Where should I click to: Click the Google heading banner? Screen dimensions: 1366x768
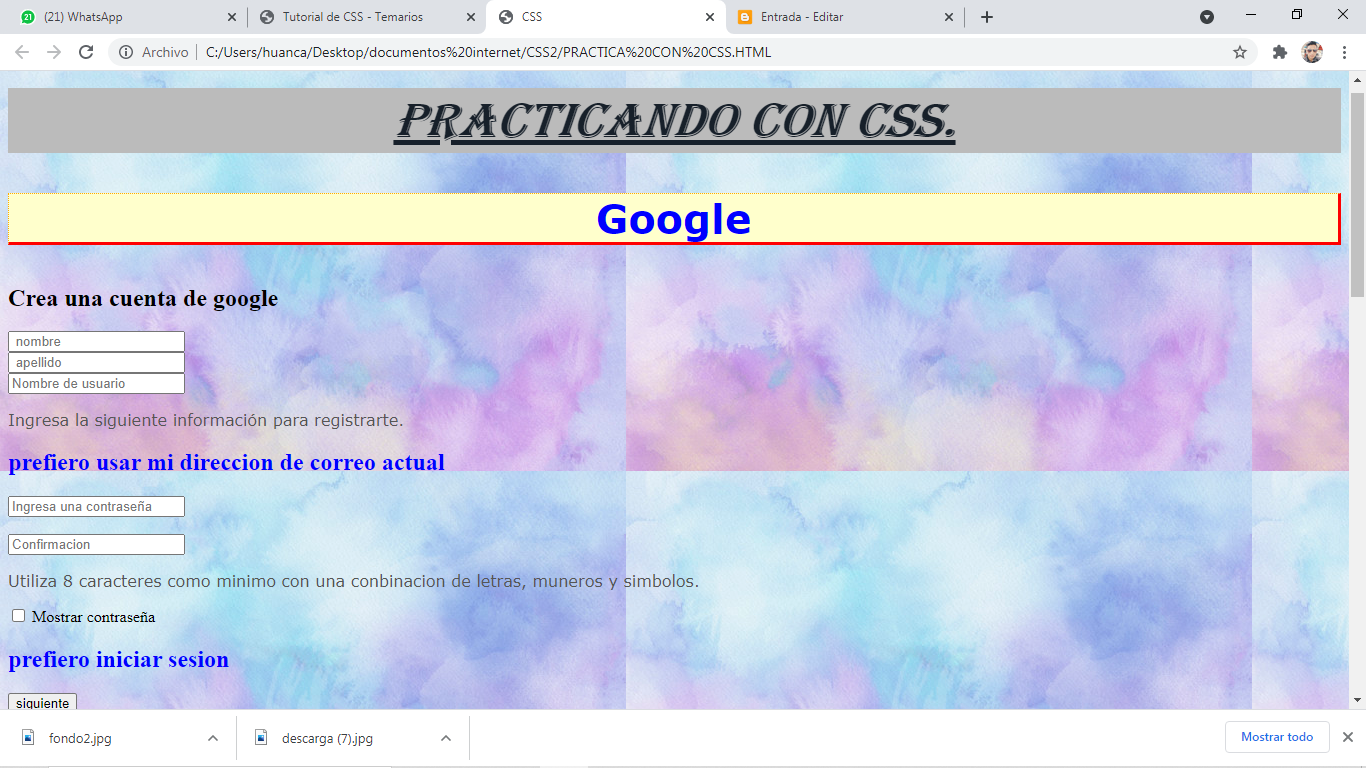pos(673,219)
